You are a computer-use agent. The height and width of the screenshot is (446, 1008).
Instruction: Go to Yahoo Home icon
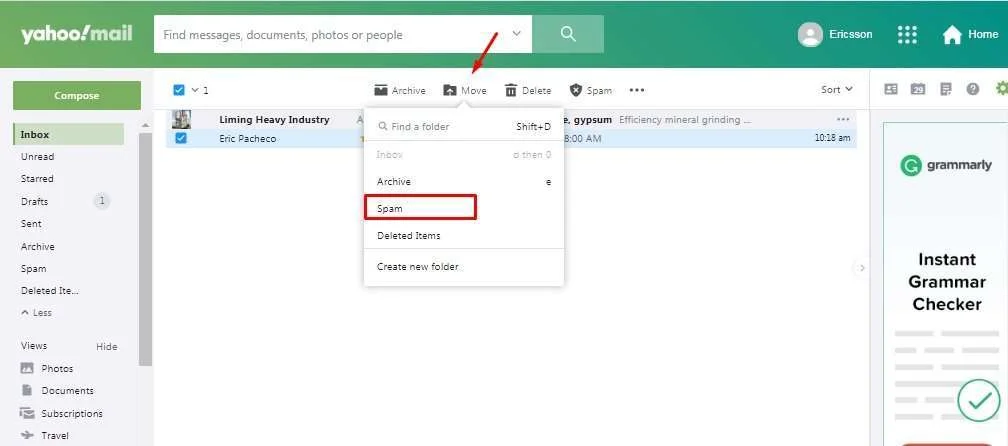[x=952, y=35]
